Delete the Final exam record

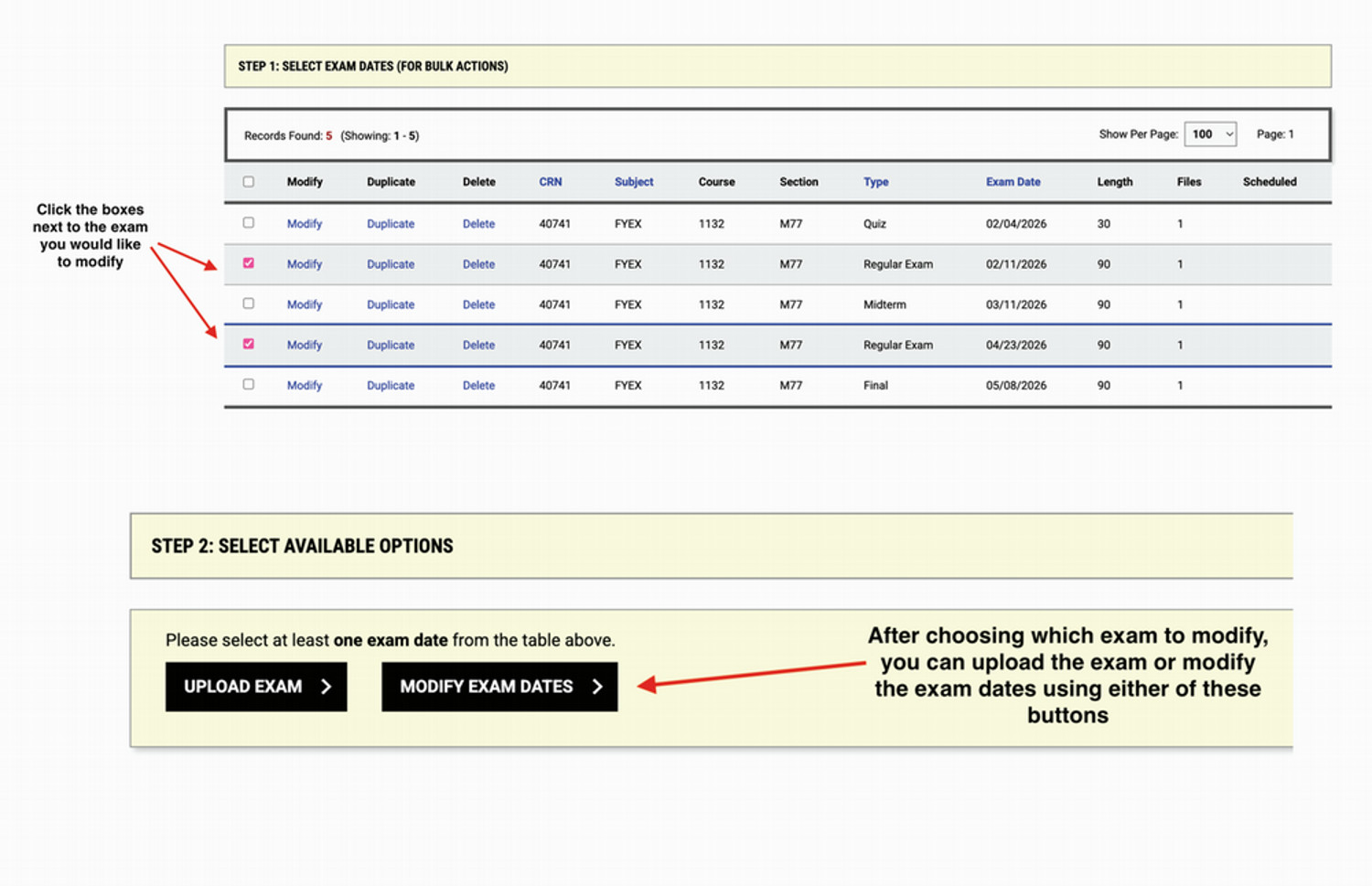click(478, 384)
